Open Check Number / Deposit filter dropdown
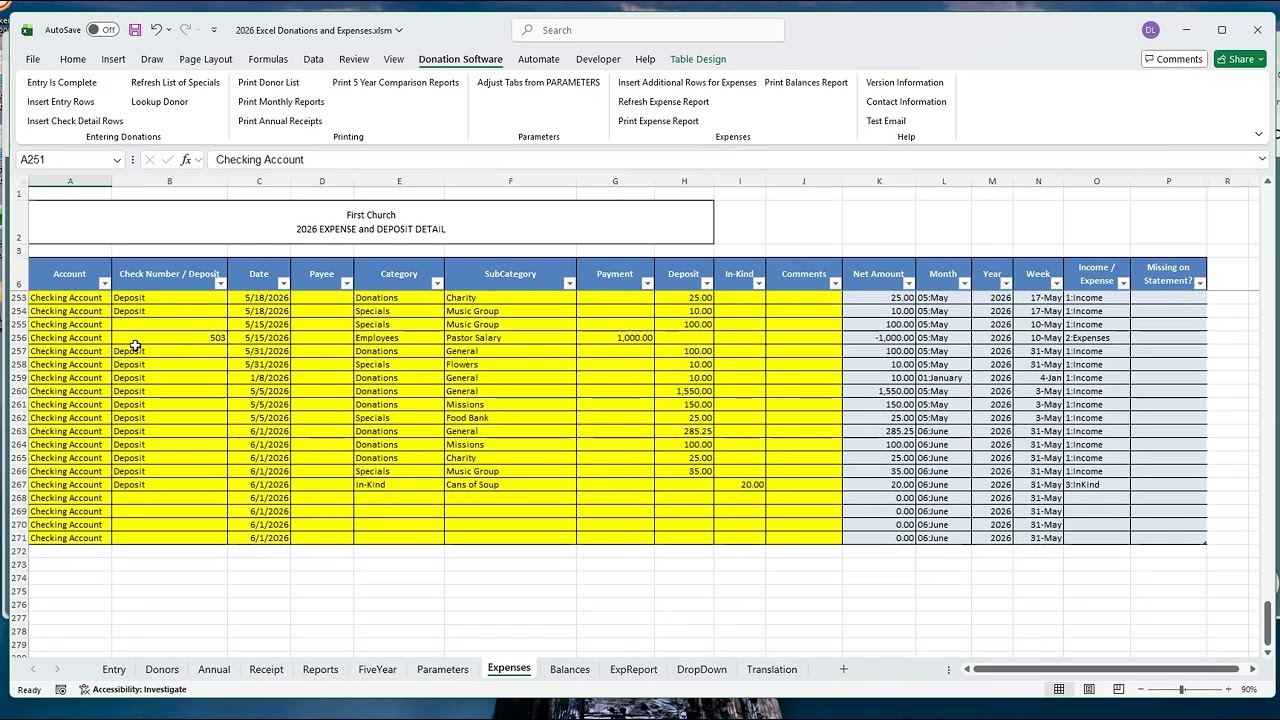Screen dimensions: 1280x720 click(220, 284)
